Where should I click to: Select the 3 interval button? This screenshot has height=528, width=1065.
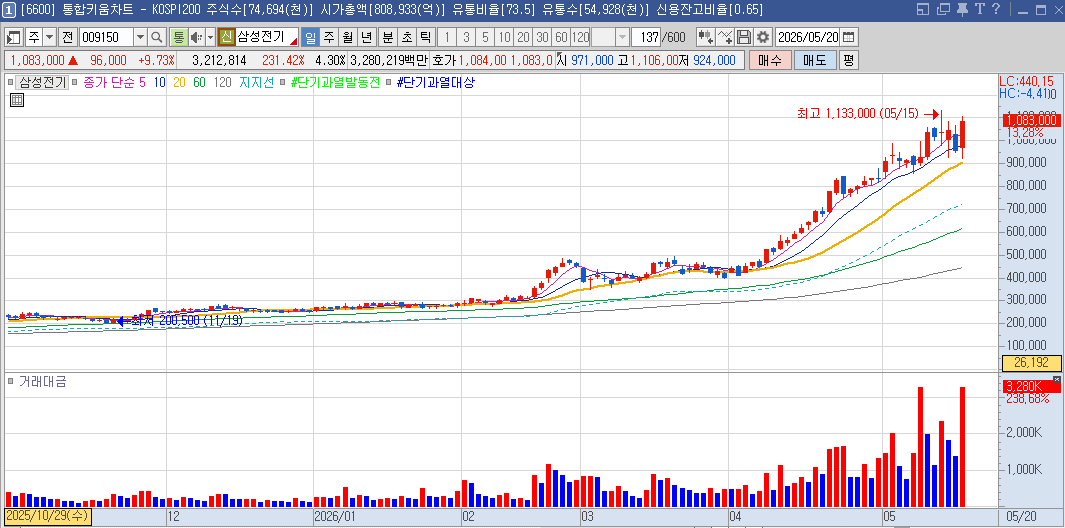pos(466,37)
